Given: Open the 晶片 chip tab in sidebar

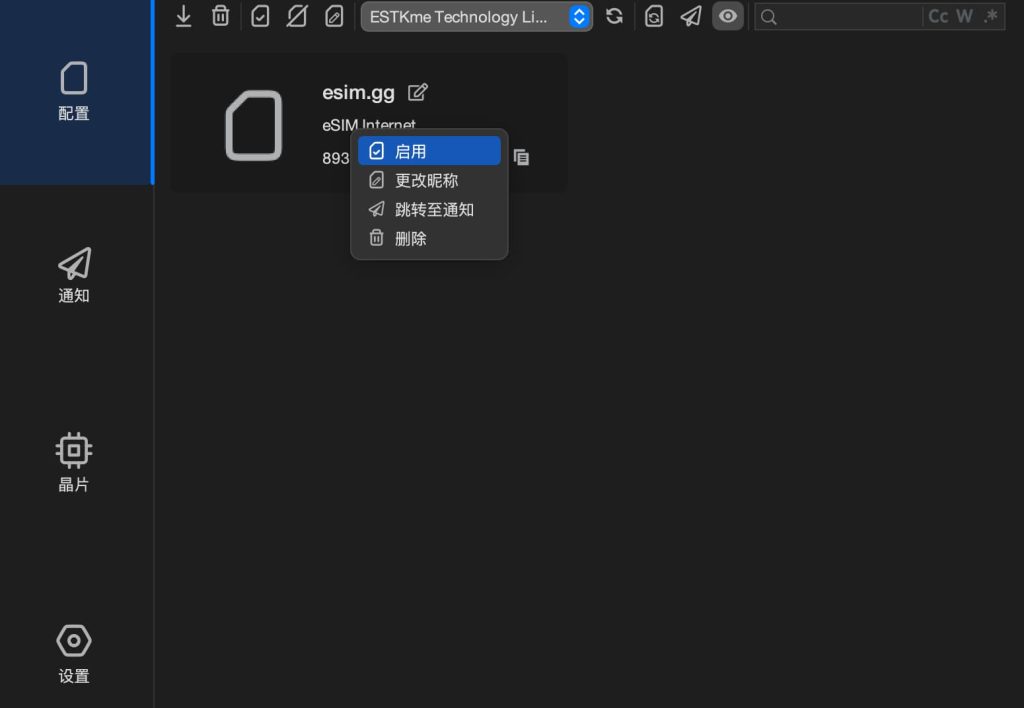Looking at the screenshot, I should pyautogui.click(x=74, y=463).
